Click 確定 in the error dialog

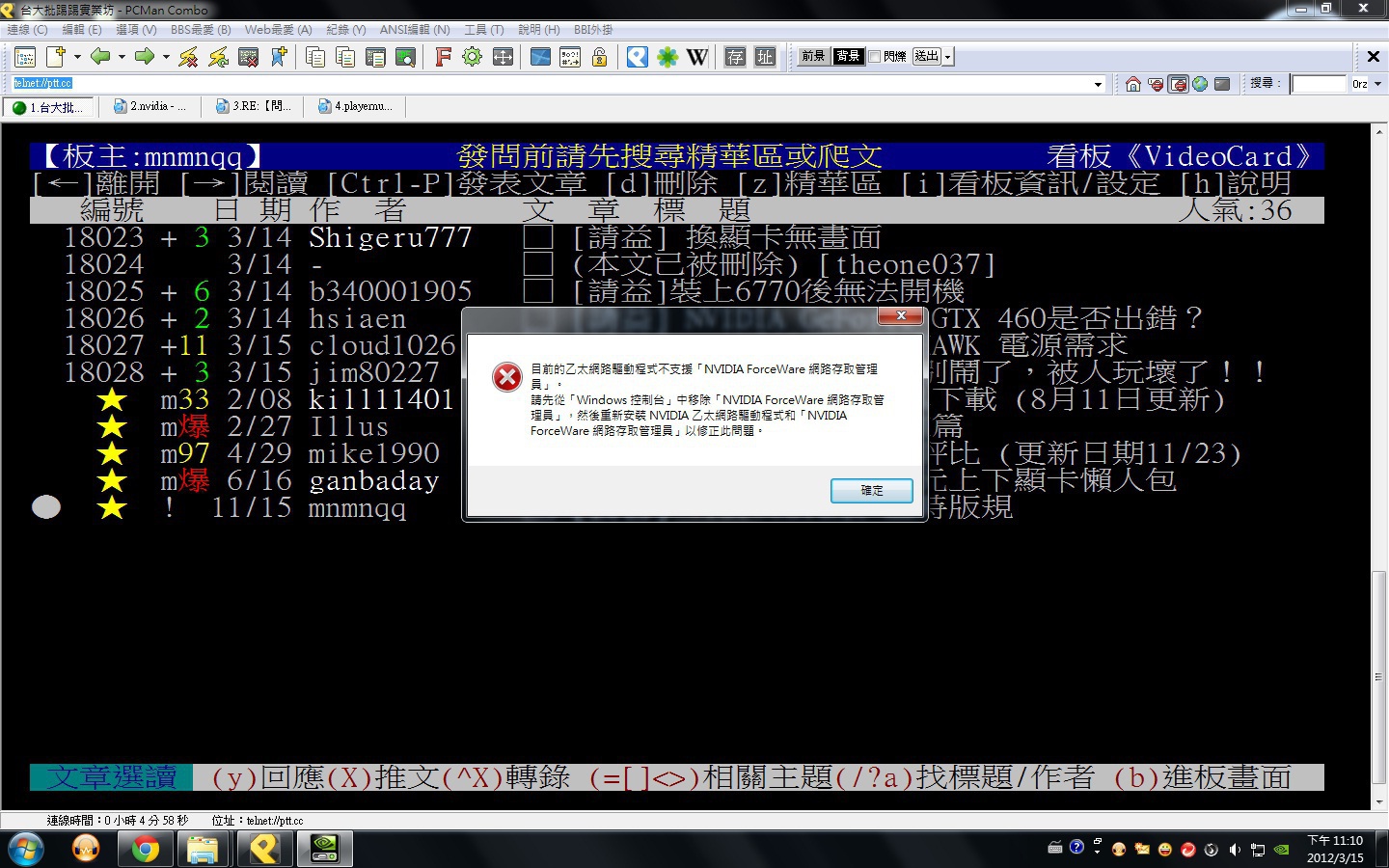point(872,491)
